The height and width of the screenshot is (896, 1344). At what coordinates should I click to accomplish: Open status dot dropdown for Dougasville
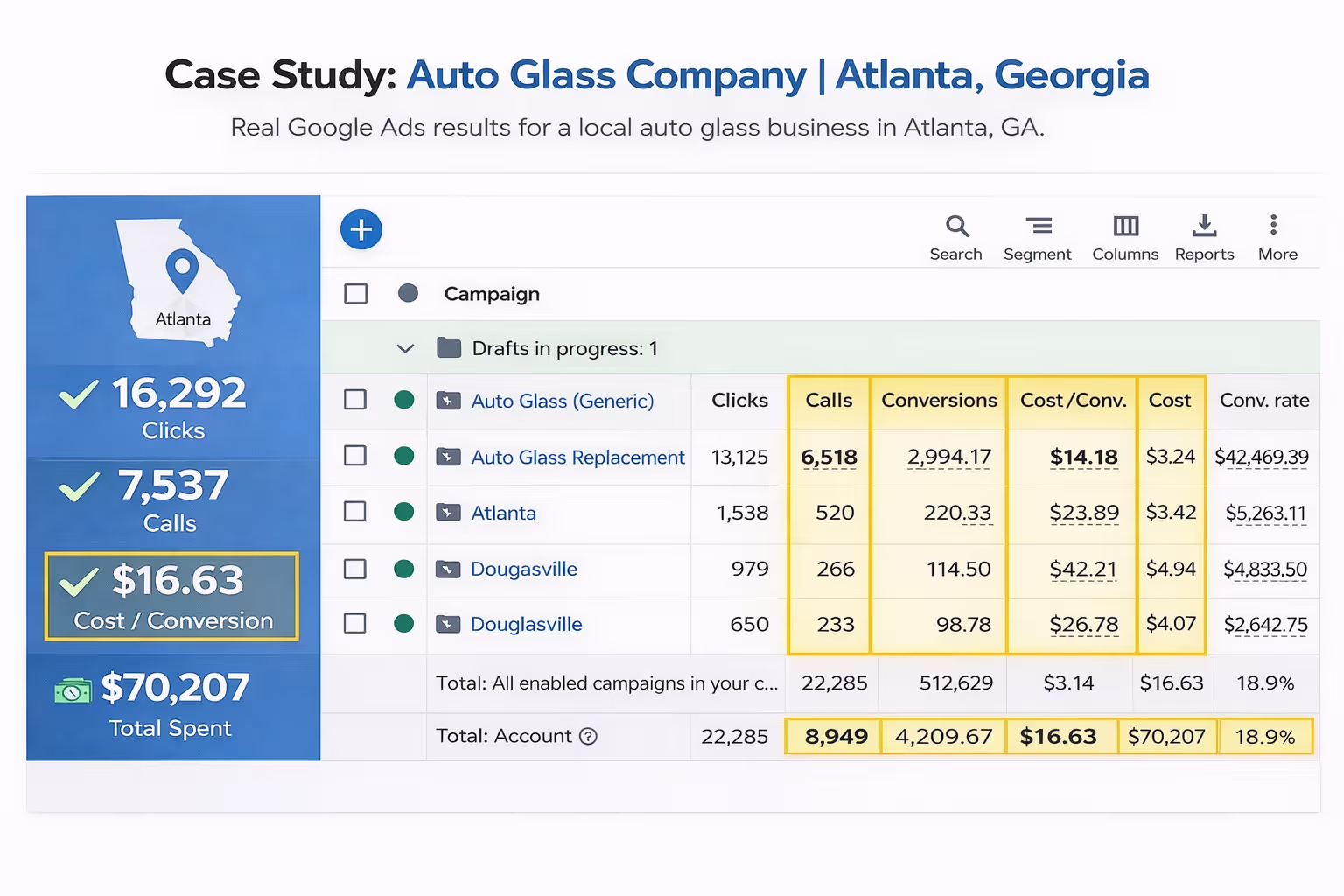pos(403,570)
